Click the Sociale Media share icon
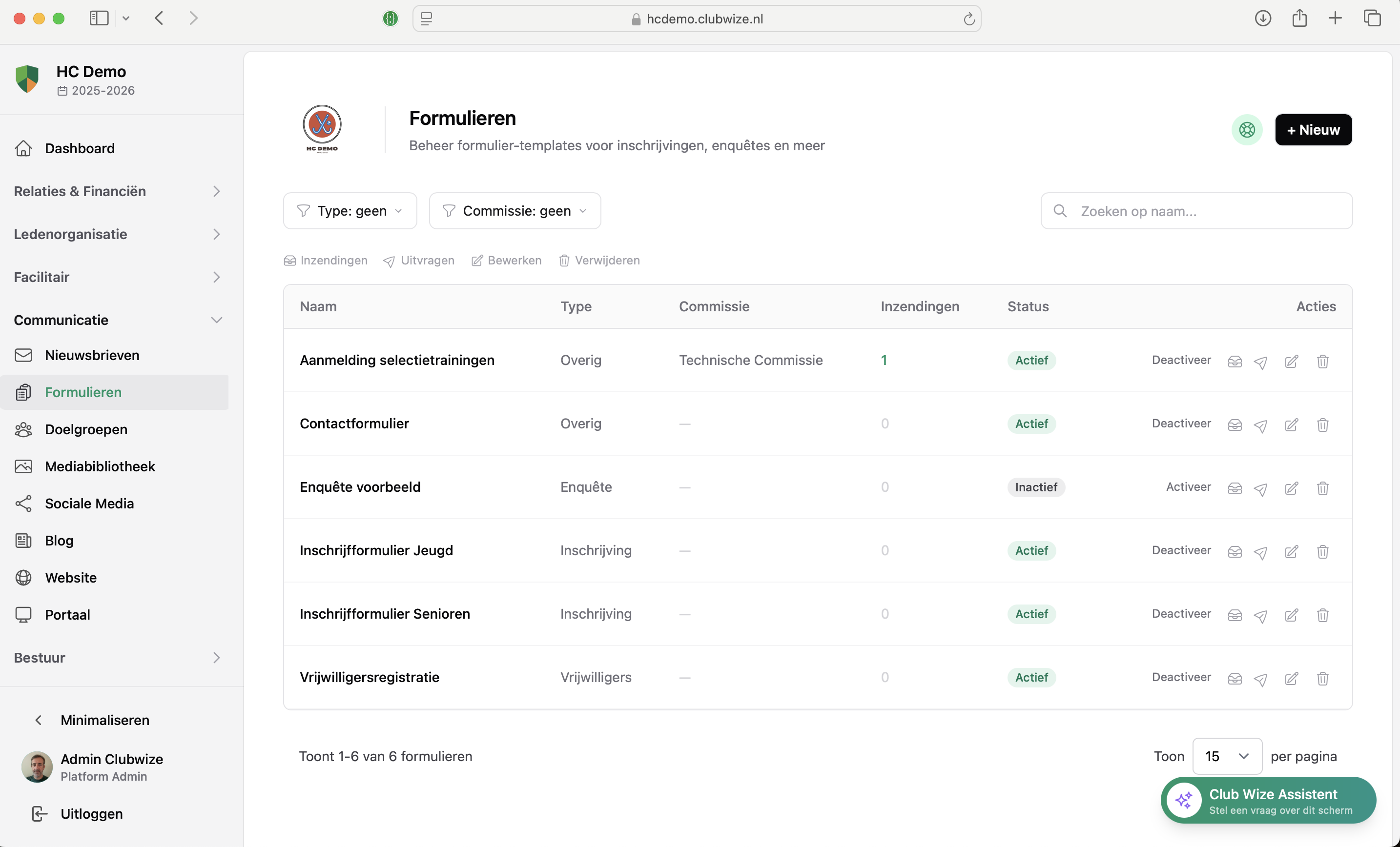 click(23, 504)
